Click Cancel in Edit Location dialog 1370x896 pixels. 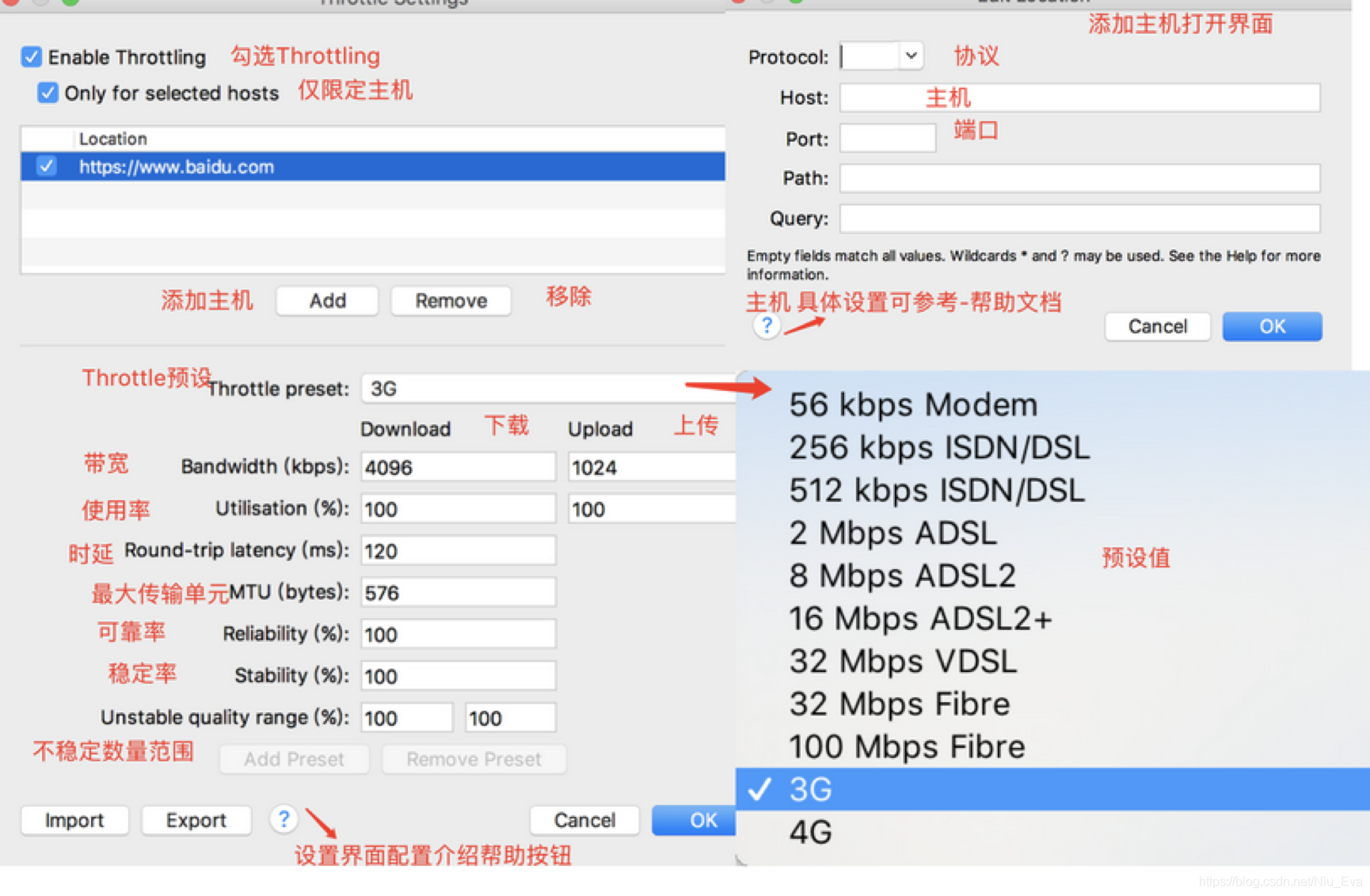(1157, 326)
